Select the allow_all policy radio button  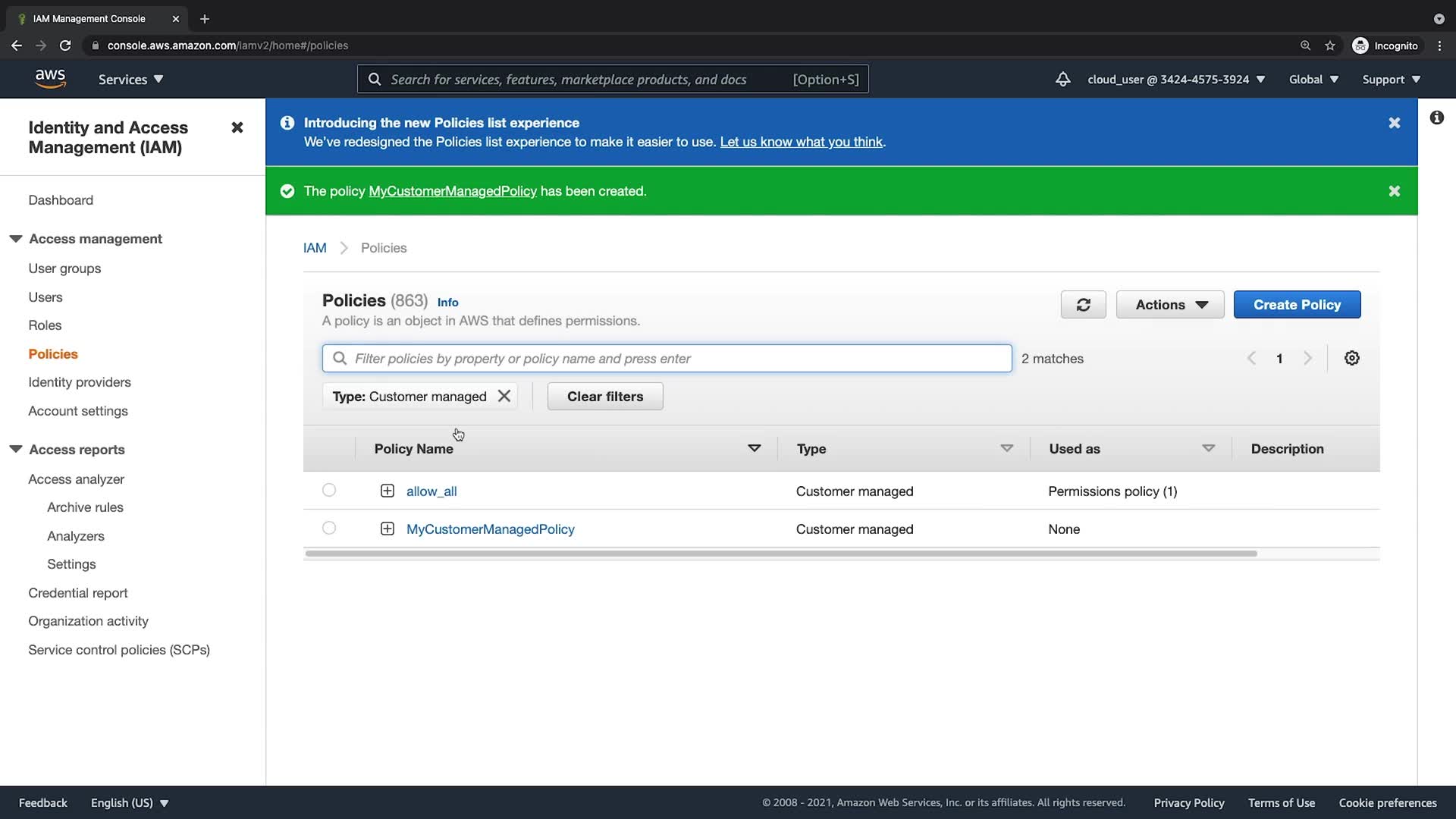click(328, 490)
